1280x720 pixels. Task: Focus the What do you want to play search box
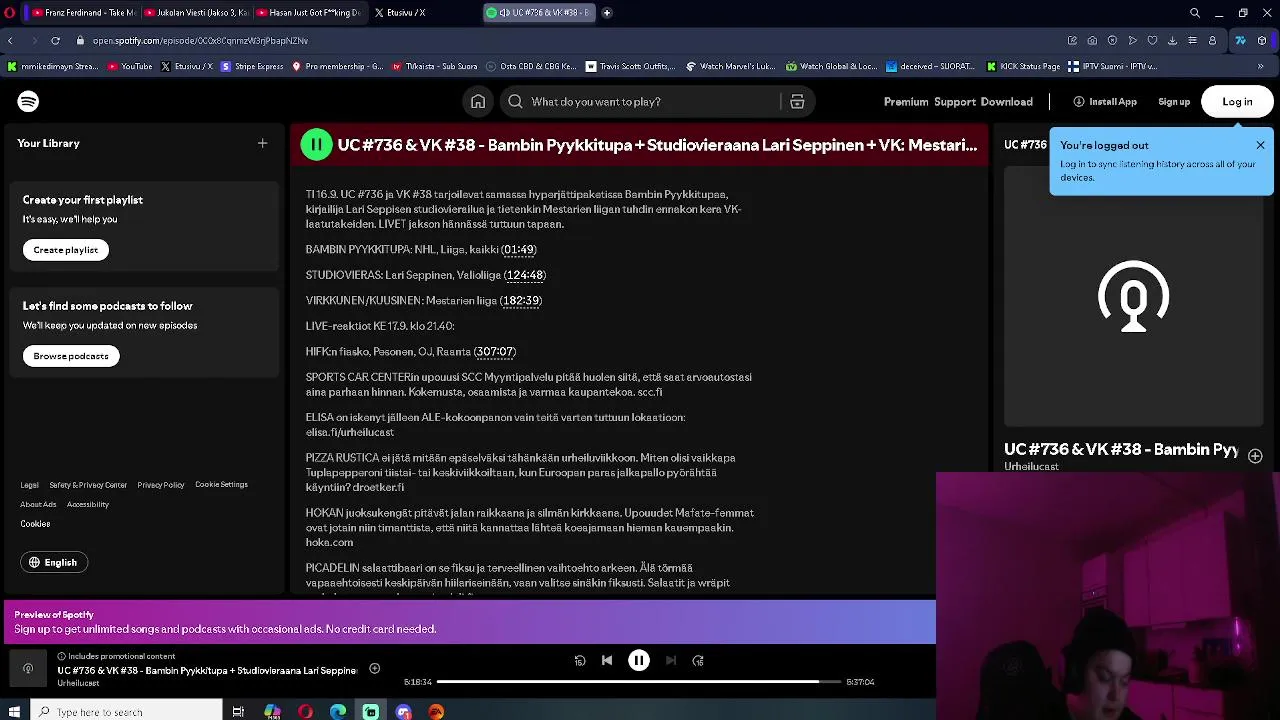[640, 101]
